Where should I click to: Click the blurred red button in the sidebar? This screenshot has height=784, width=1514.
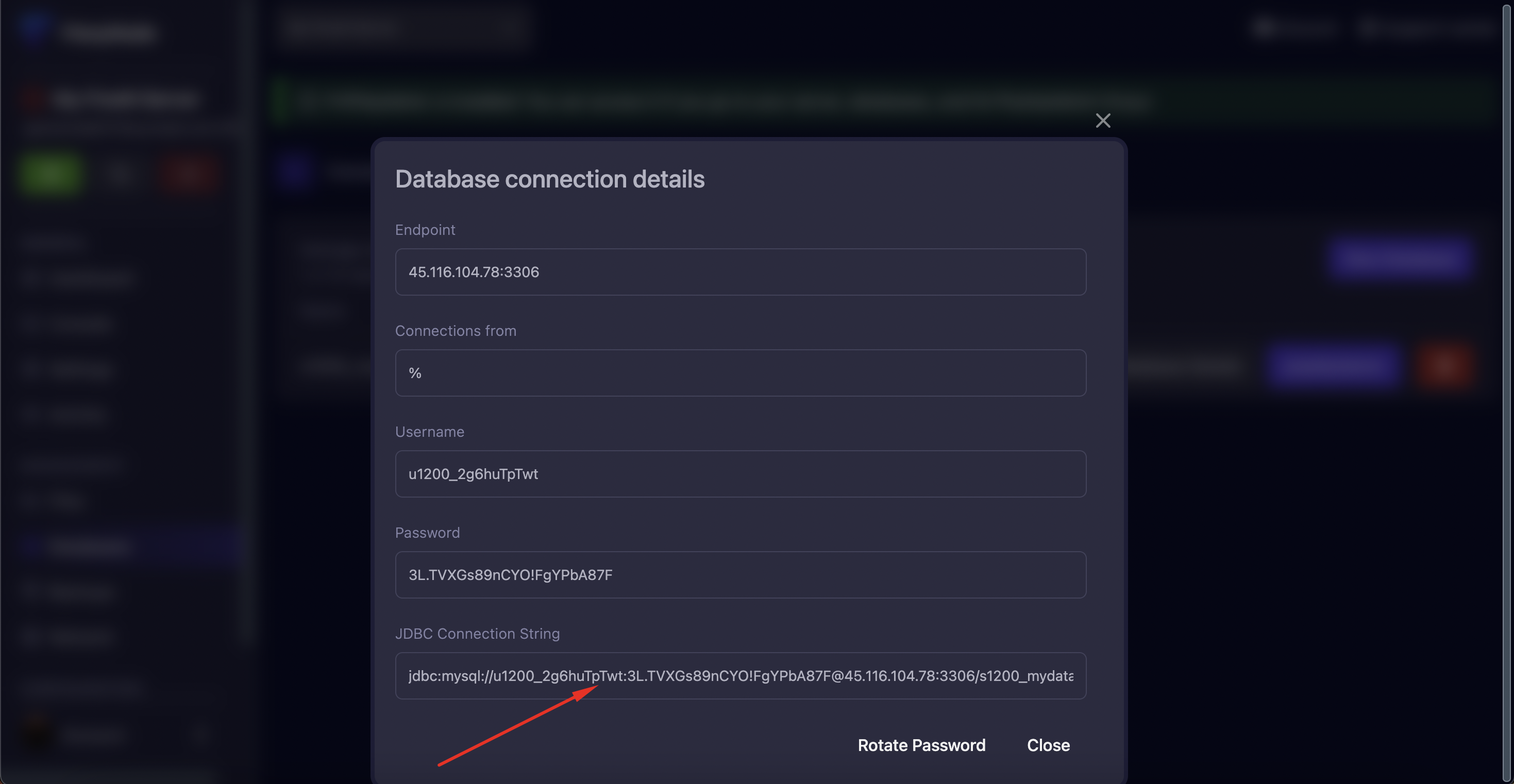coord(189,175)
